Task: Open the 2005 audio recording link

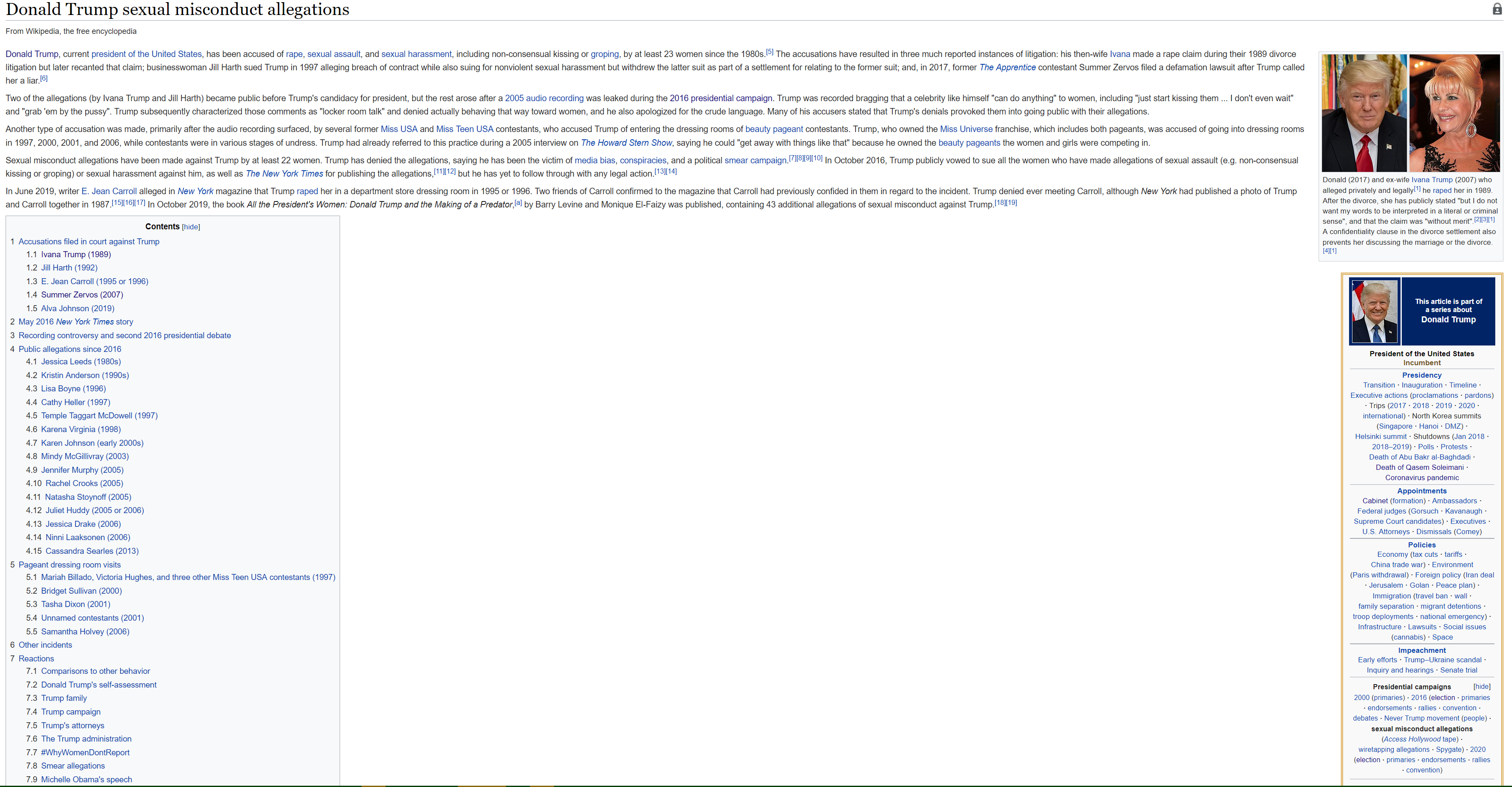Action: (x=543, y=98)
